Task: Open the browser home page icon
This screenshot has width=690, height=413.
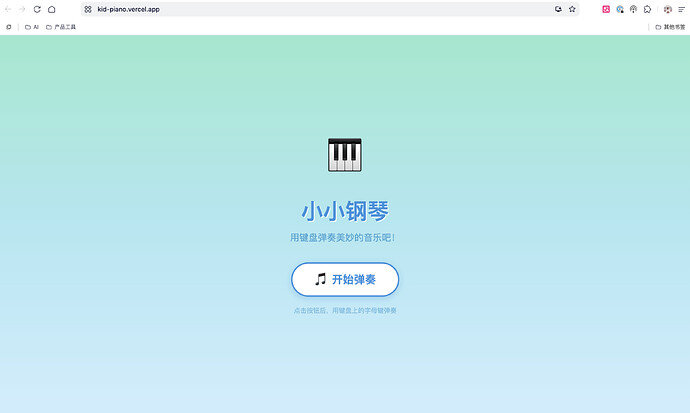Action: [x=51, y=9]
